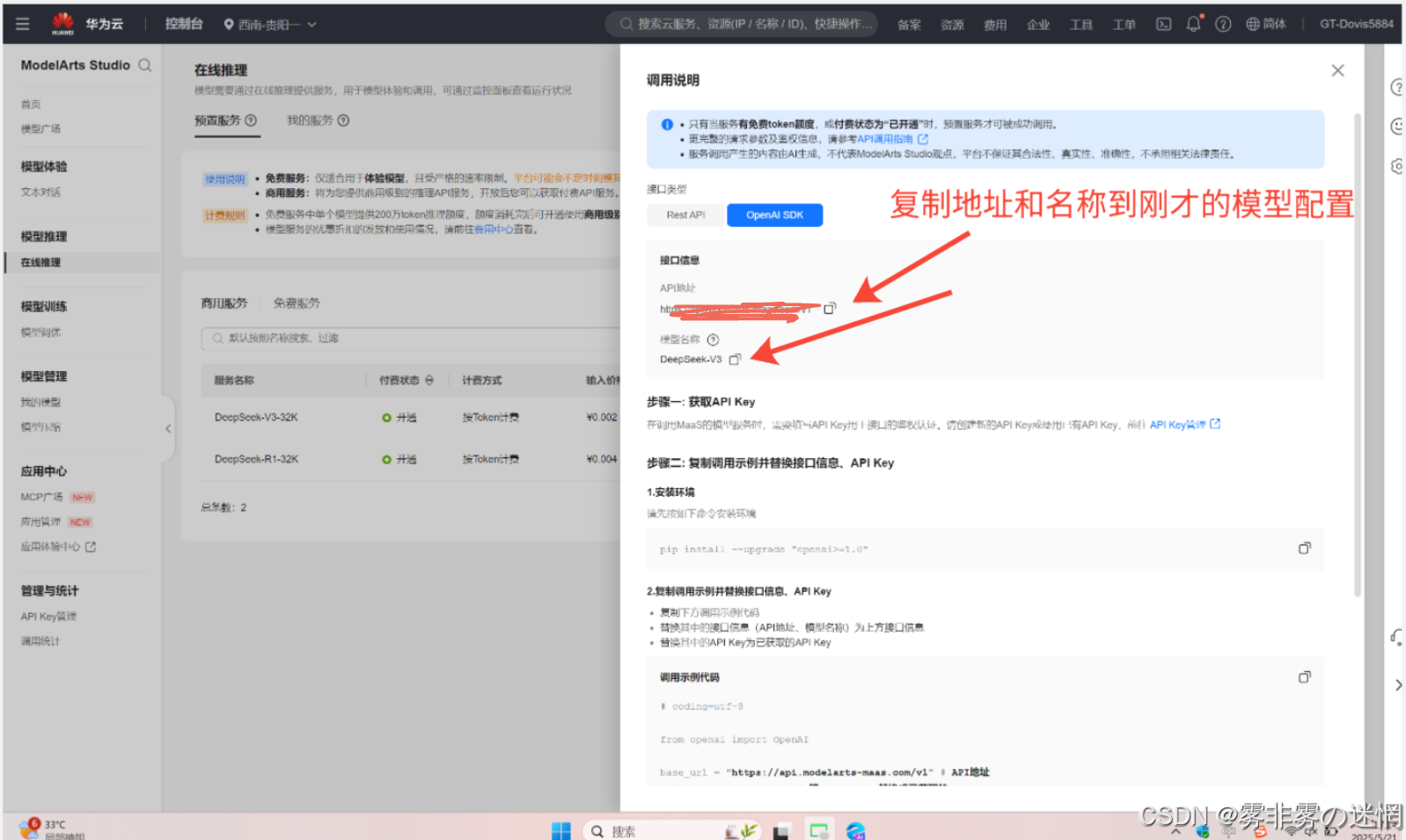Expand the 西南-贵阳一 region dropdown

click(x=270, y=25)
